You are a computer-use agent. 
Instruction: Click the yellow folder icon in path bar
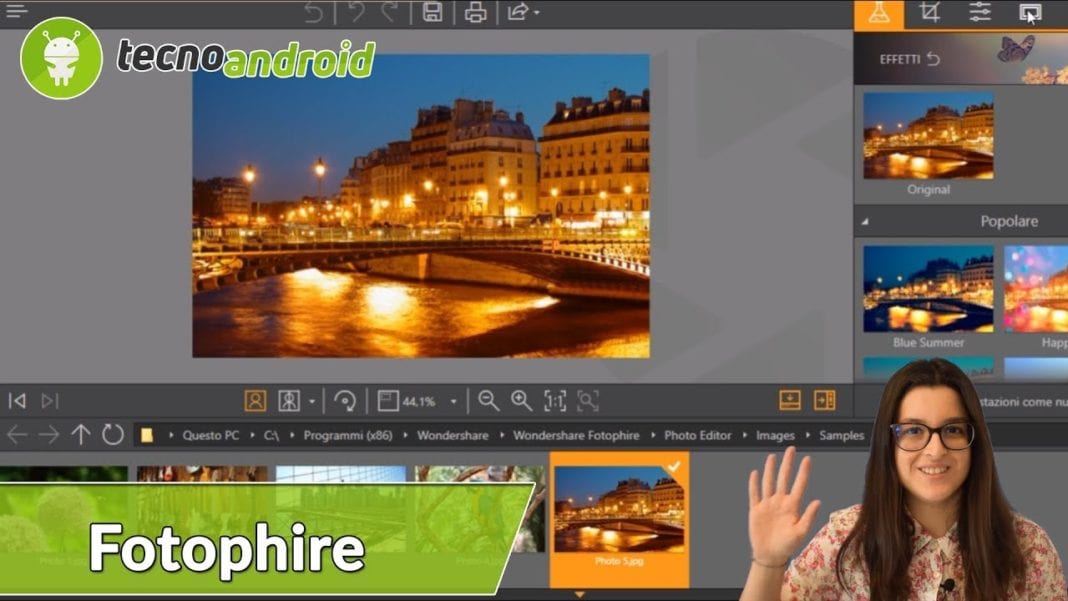[x=146, y=435]
